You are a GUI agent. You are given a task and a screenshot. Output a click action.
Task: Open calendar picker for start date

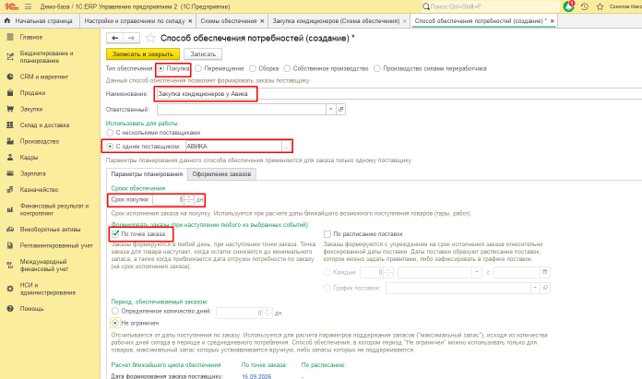[x=545, y=272]
